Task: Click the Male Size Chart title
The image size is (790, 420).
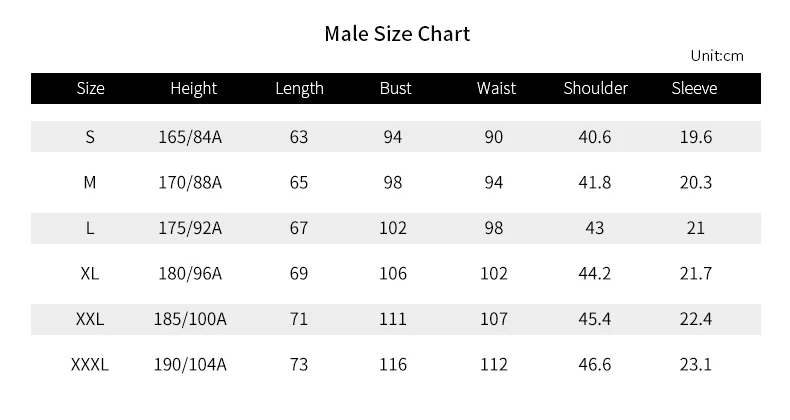Action: pyautogui.click(x=397, y=34)
